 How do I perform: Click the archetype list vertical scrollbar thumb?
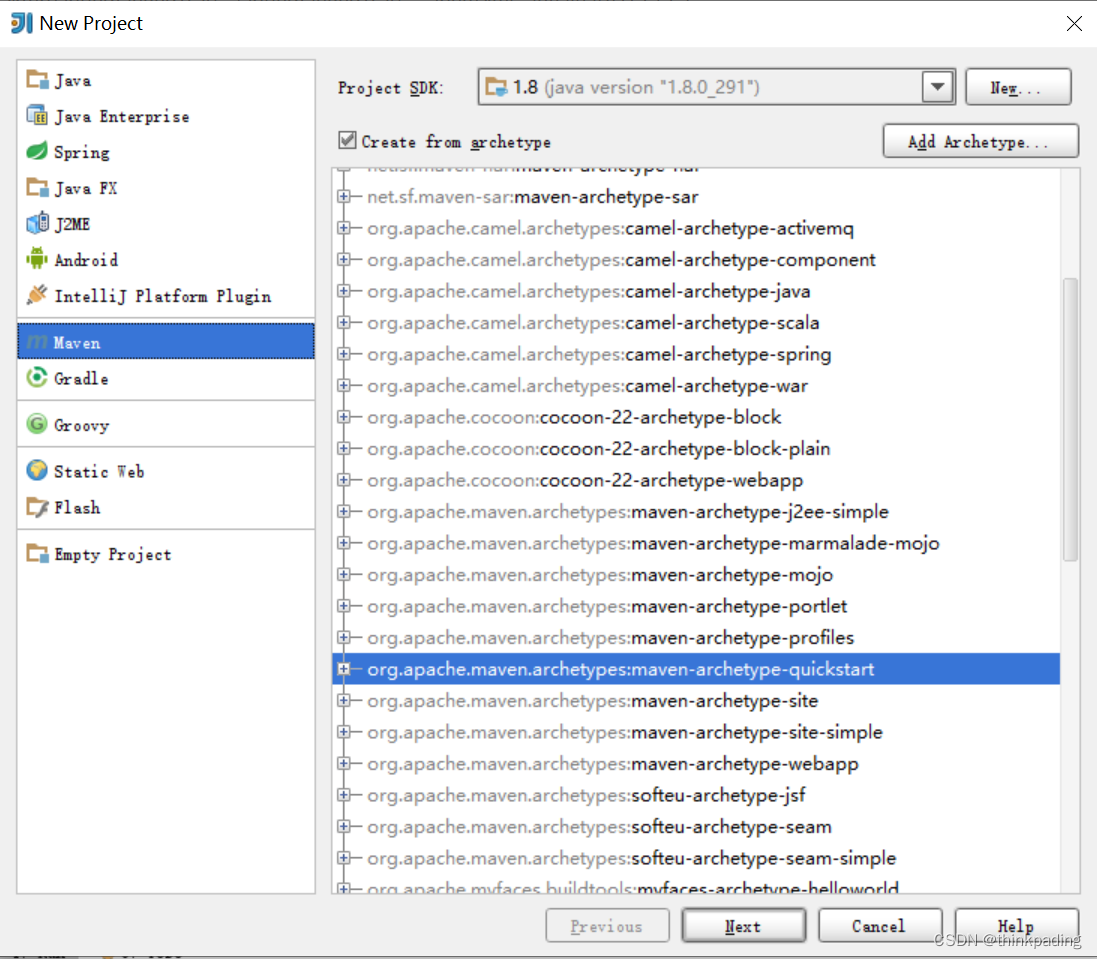[1070, 420]
